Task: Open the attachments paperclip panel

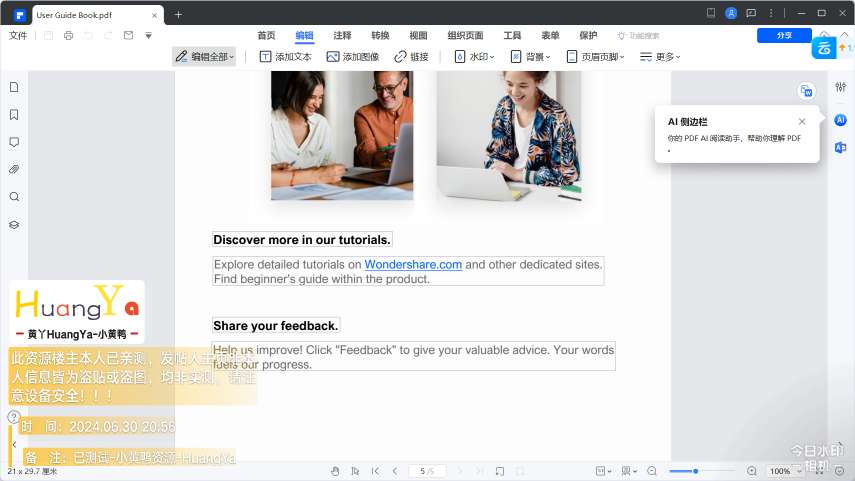Action: tap(14, 169)
